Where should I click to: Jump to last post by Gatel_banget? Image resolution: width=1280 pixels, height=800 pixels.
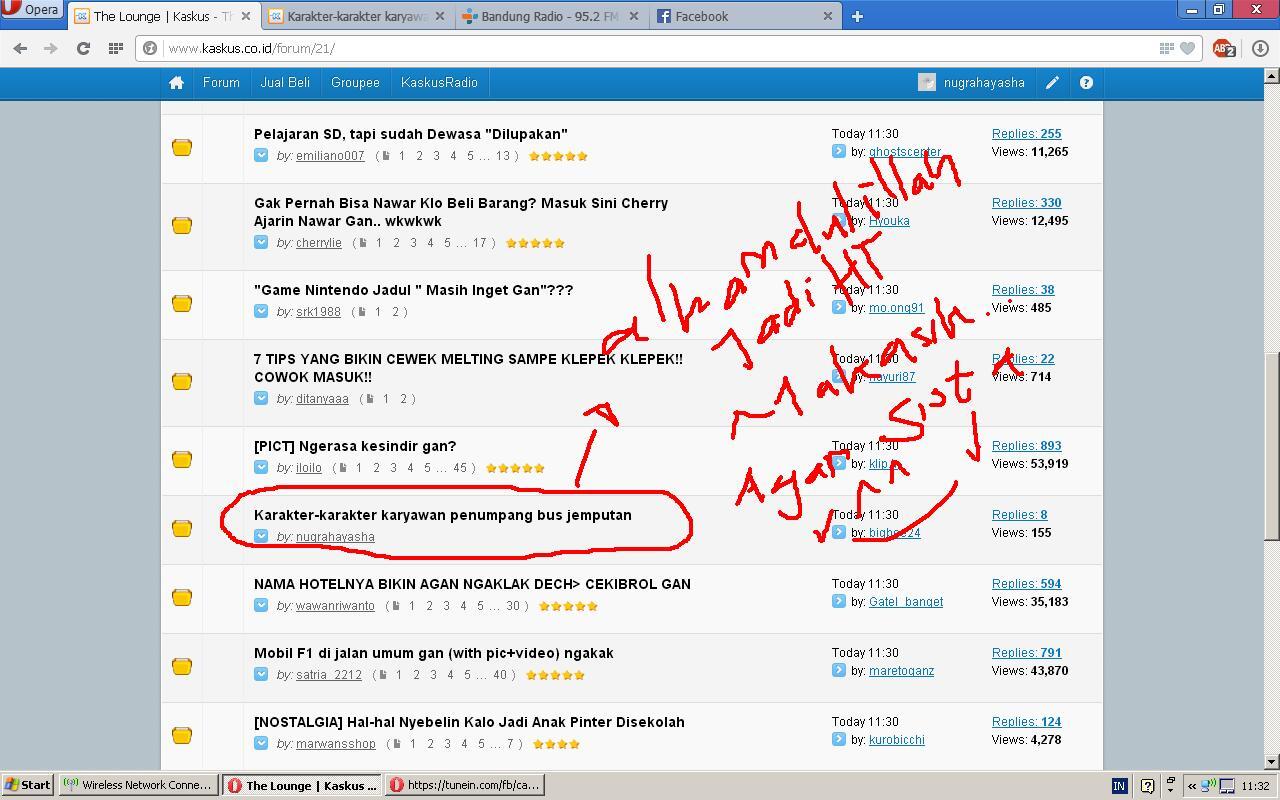838,601
